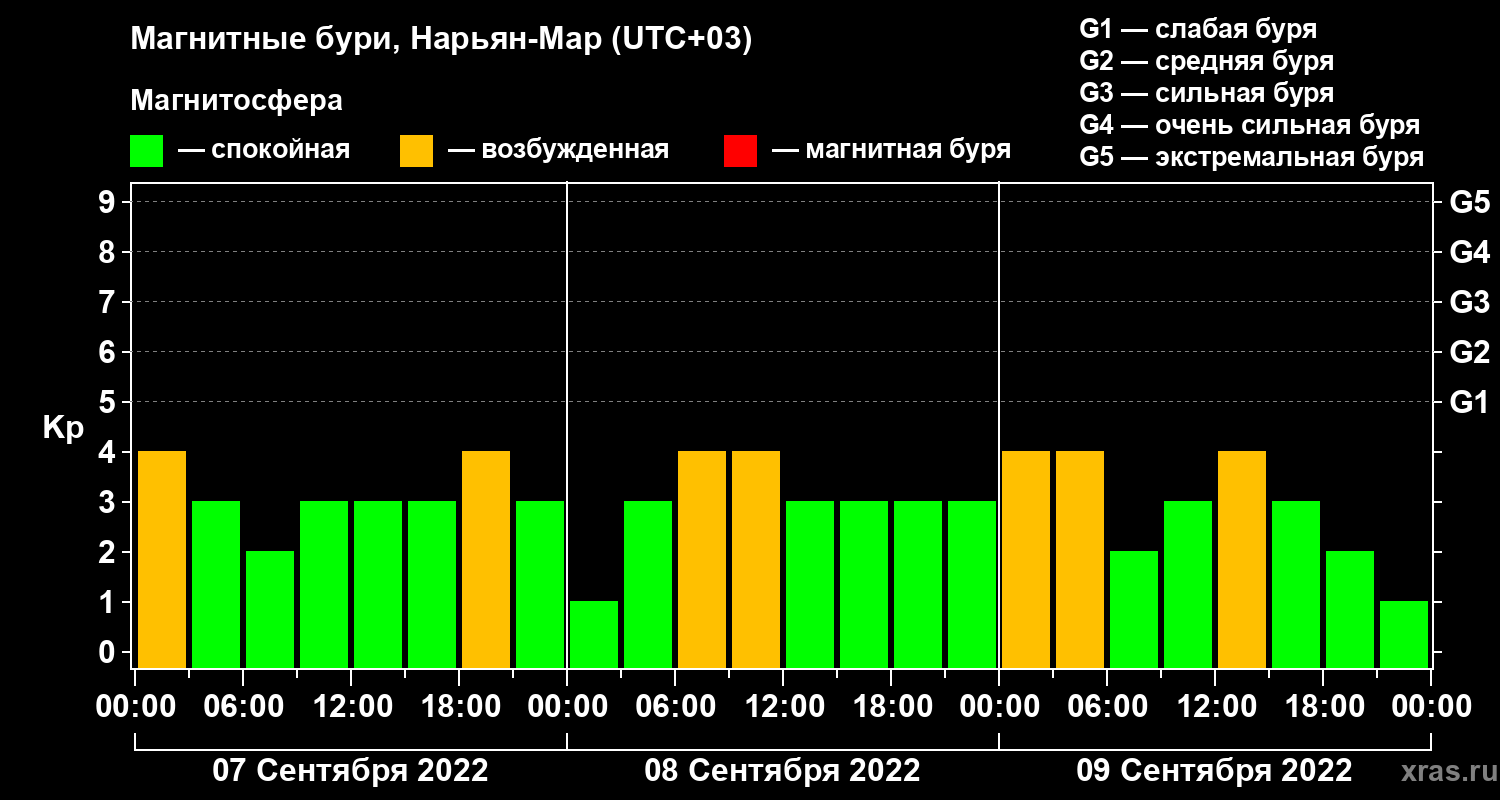Screen dimensions: 1500x800
Task: Click the green Kp 2 bar at 06:00 on 09 Сентября
Action: coord(1134,609)
